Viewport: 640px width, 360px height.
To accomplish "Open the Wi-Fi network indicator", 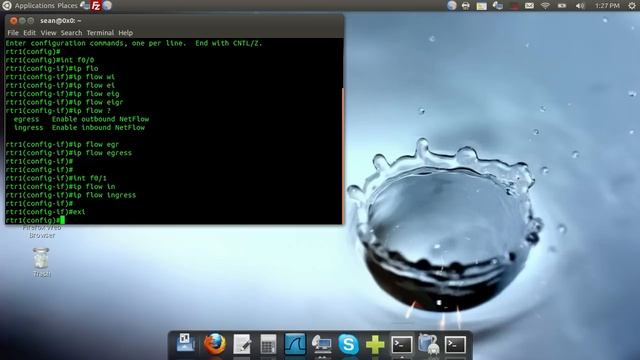I will tap(545, 6).
